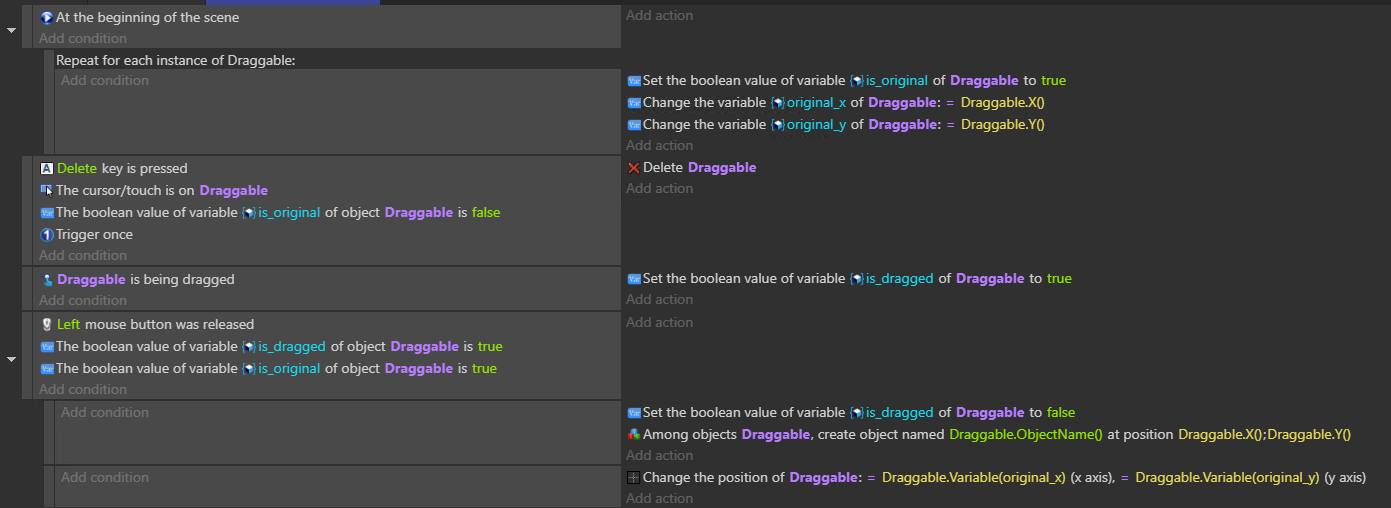The image size is (1391, 508).
Task: Click the 'At the beginning of the scene' condition icon
Action: click(46, 17)
